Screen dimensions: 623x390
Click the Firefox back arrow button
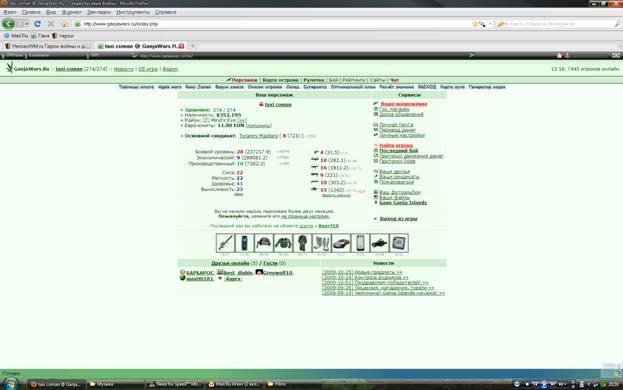pyautogui.click(x=8, y=24)
